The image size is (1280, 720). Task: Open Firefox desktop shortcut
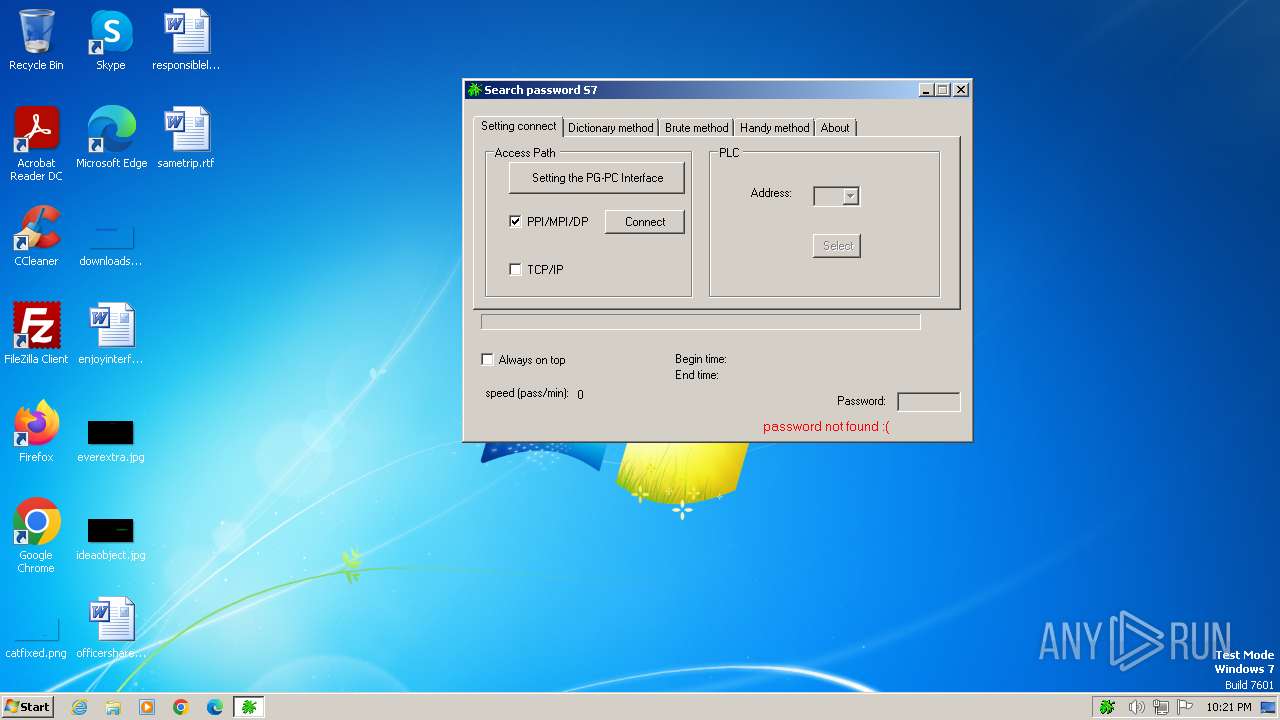(36, 431)
